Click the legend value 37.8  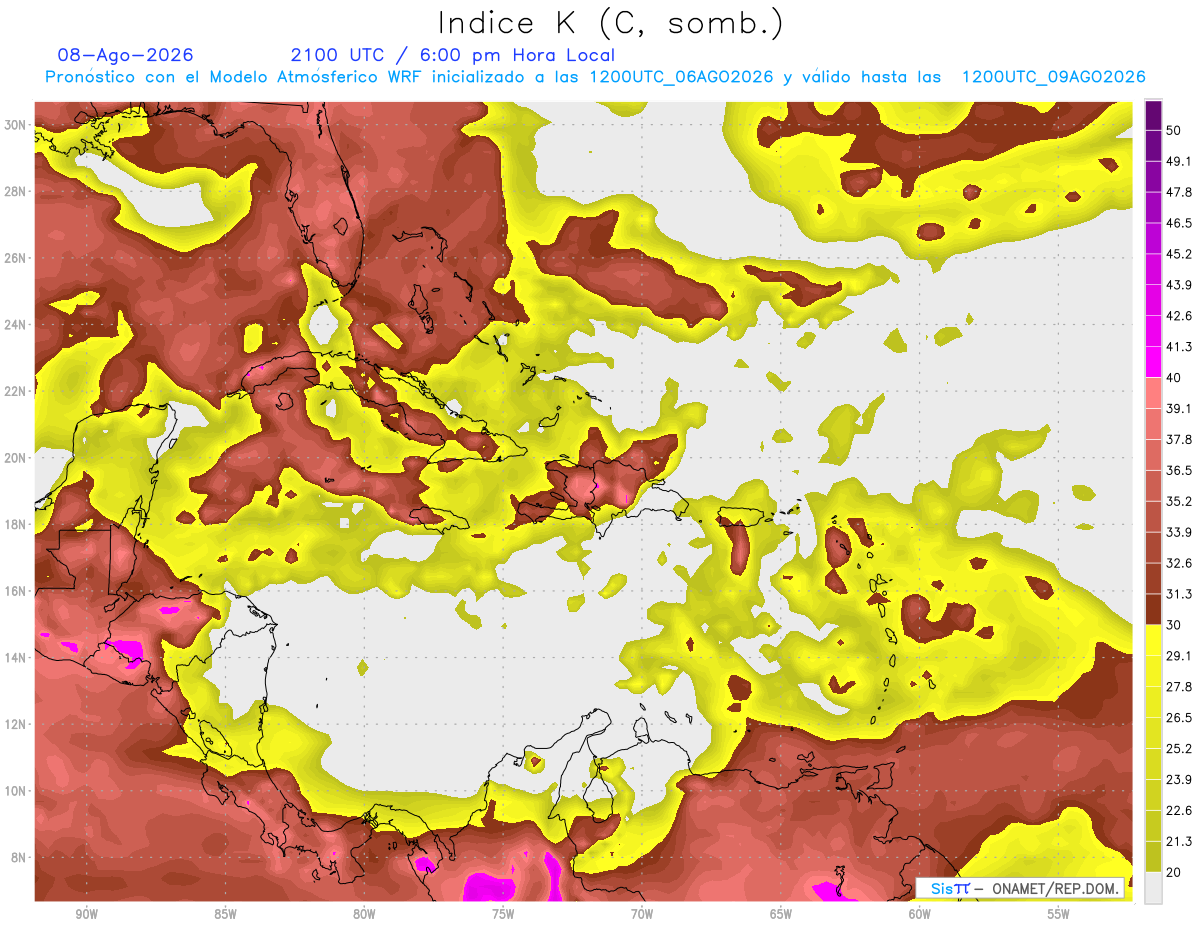pyautogui.click(x=1179, y=439)
